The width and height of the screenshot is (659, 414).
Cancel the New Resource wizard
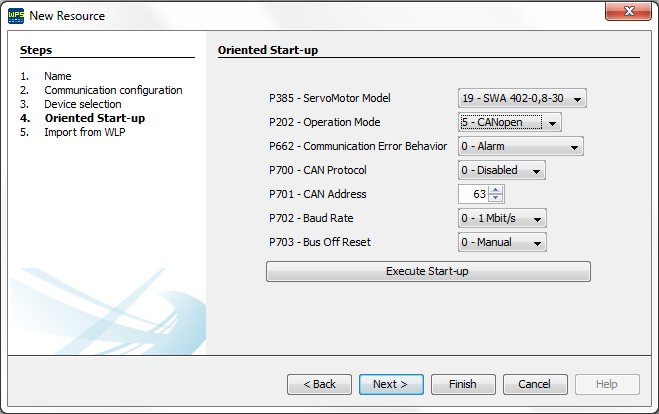534,384
